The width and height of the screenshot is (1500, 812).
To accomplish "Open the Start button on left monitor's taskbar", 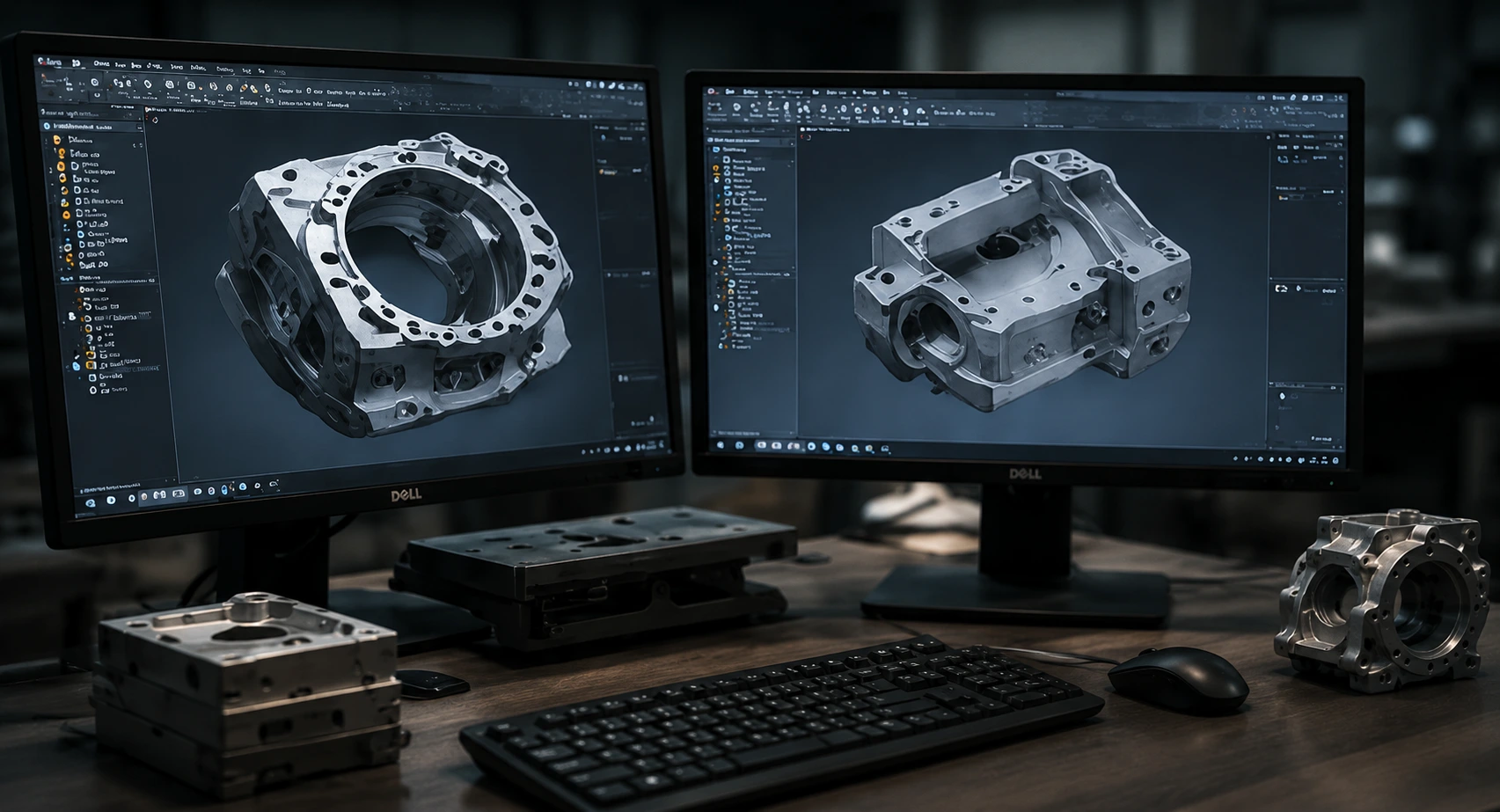I will [x=90, y=503].
